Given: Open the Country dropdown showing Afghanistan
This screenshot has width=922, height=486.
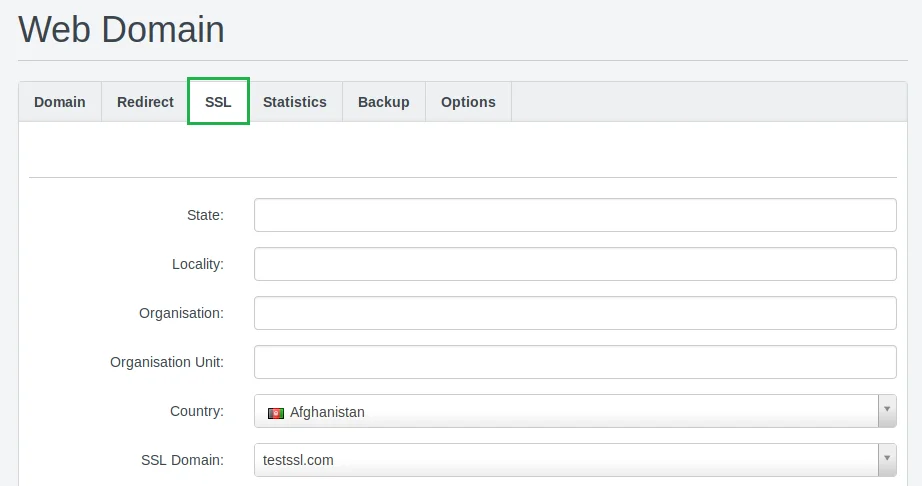Looking at the screenshot, I should pos(565,411).
